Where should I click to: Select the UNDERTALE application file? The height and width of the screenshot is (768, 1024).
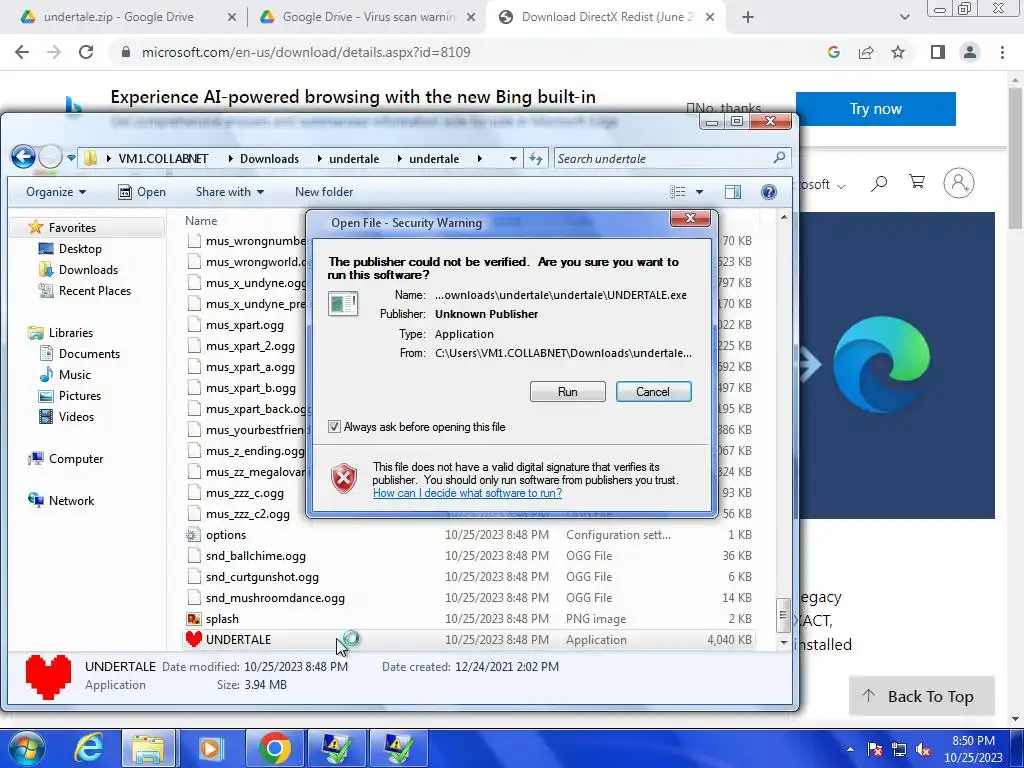(469, 640)
